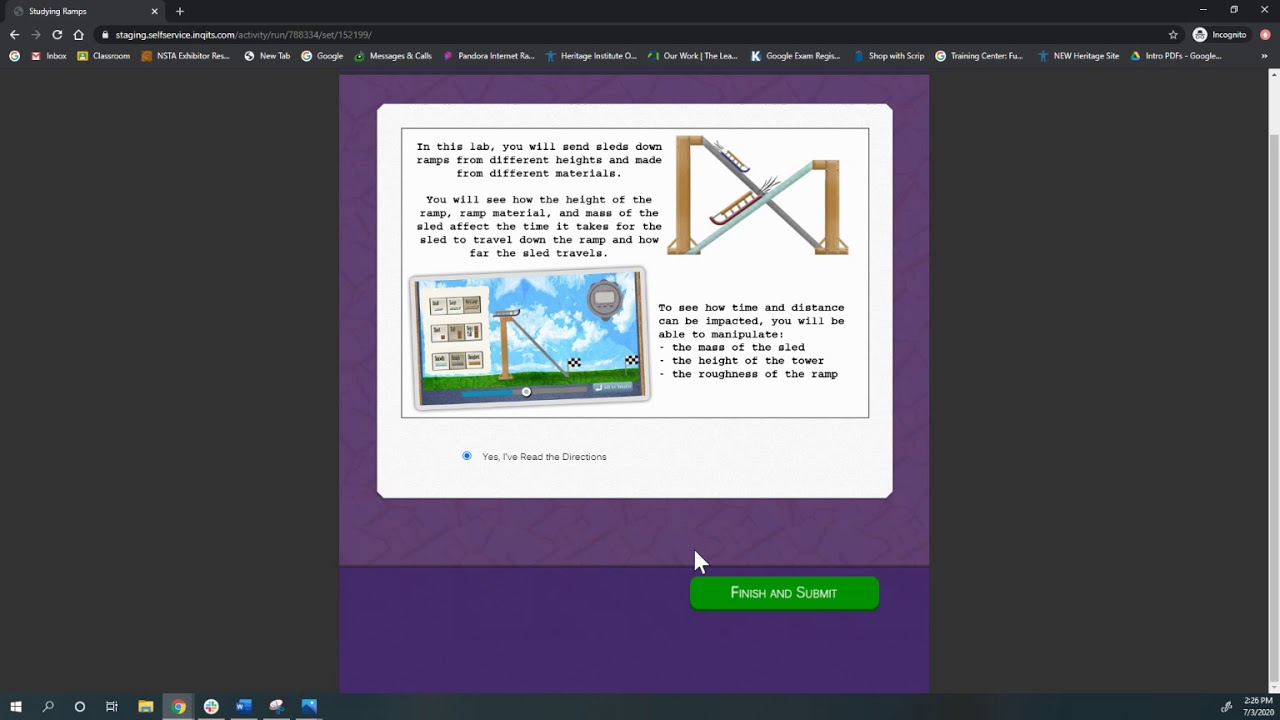Open the Windows Start menu
The image size is (1280, 720).
tap(16, 706)
